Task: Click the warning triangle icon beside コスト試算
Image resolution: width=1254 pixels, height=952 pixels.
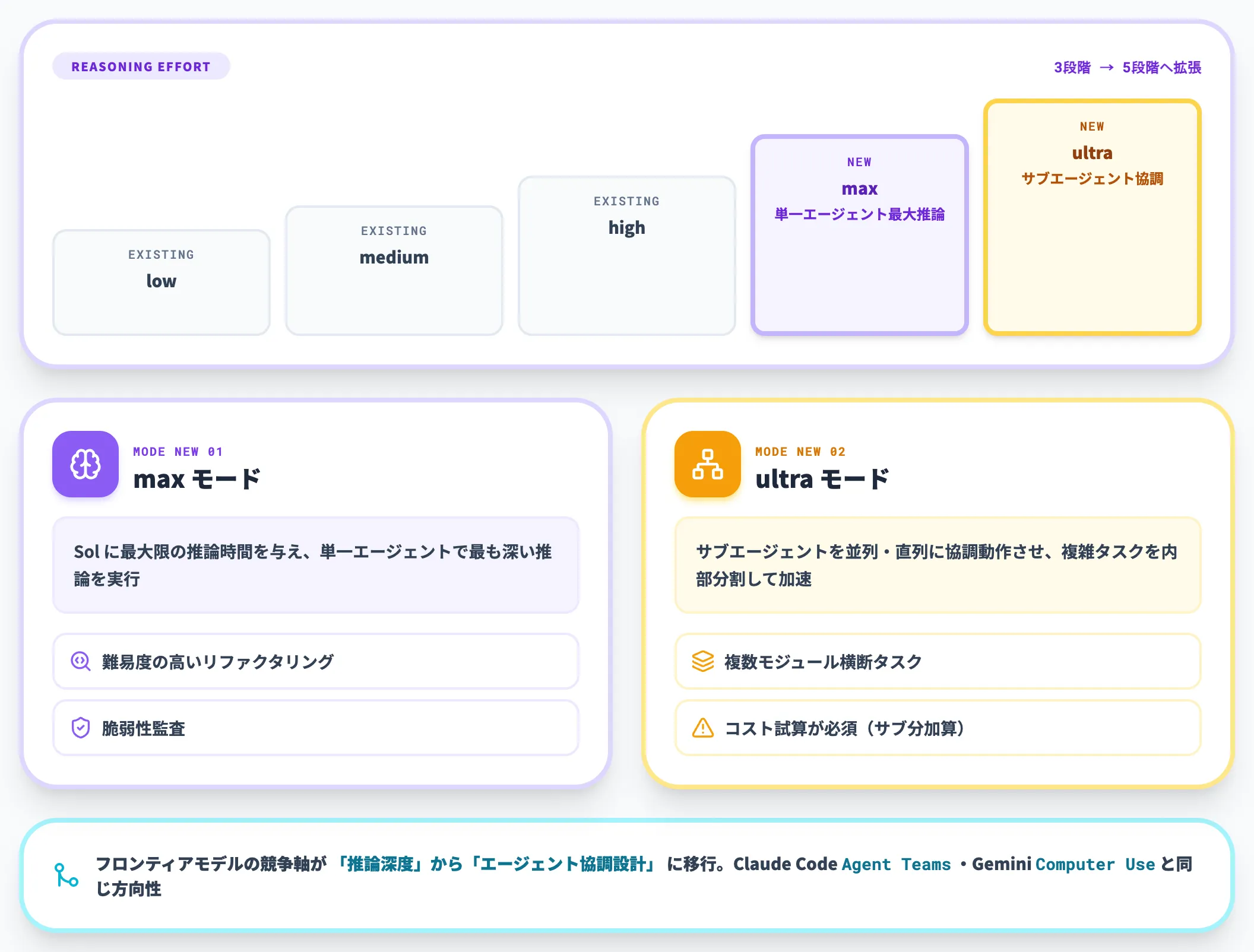Action: (x=703, y=728)
